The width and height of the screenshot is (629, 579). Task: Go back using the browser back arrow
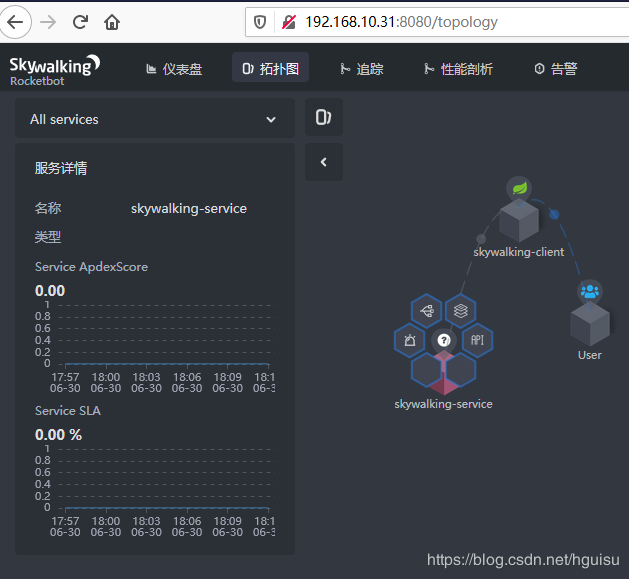[15, 22]
